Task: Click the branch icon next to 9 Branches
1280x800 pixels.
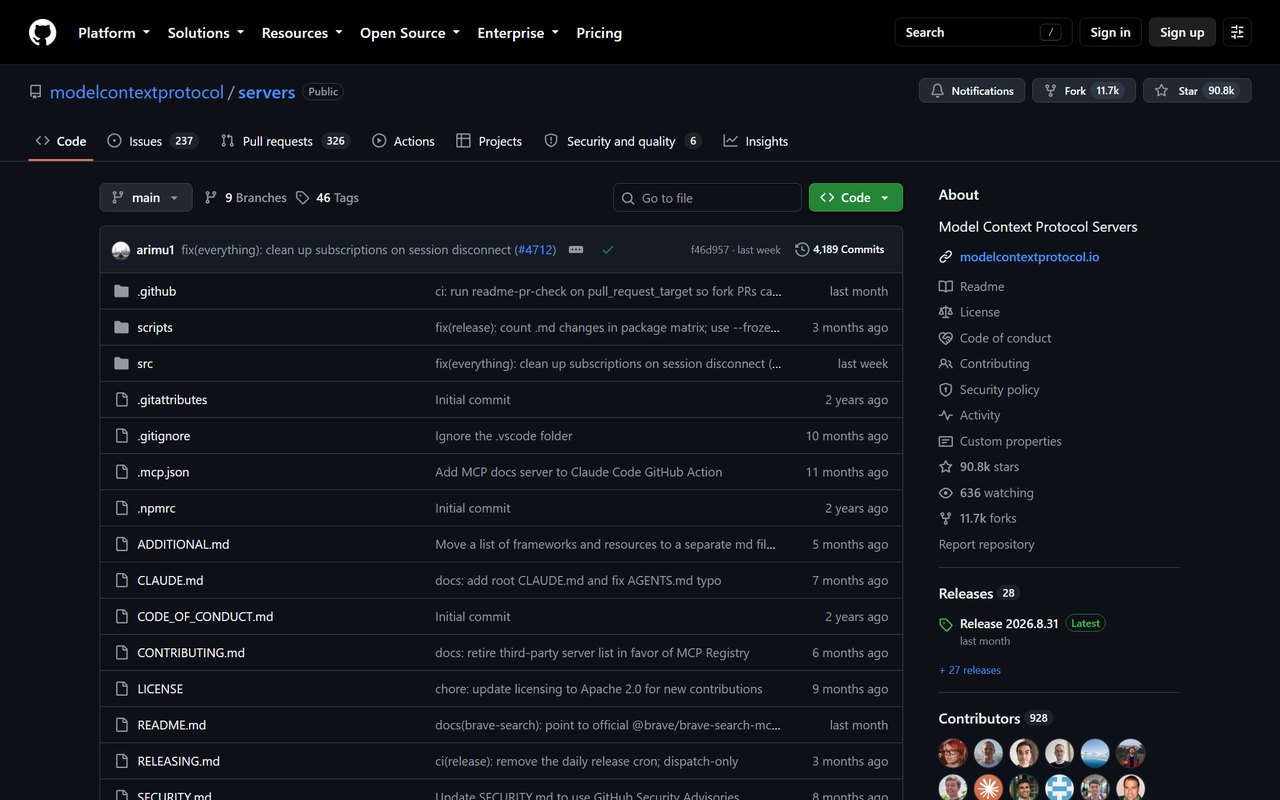Action: 210,198
